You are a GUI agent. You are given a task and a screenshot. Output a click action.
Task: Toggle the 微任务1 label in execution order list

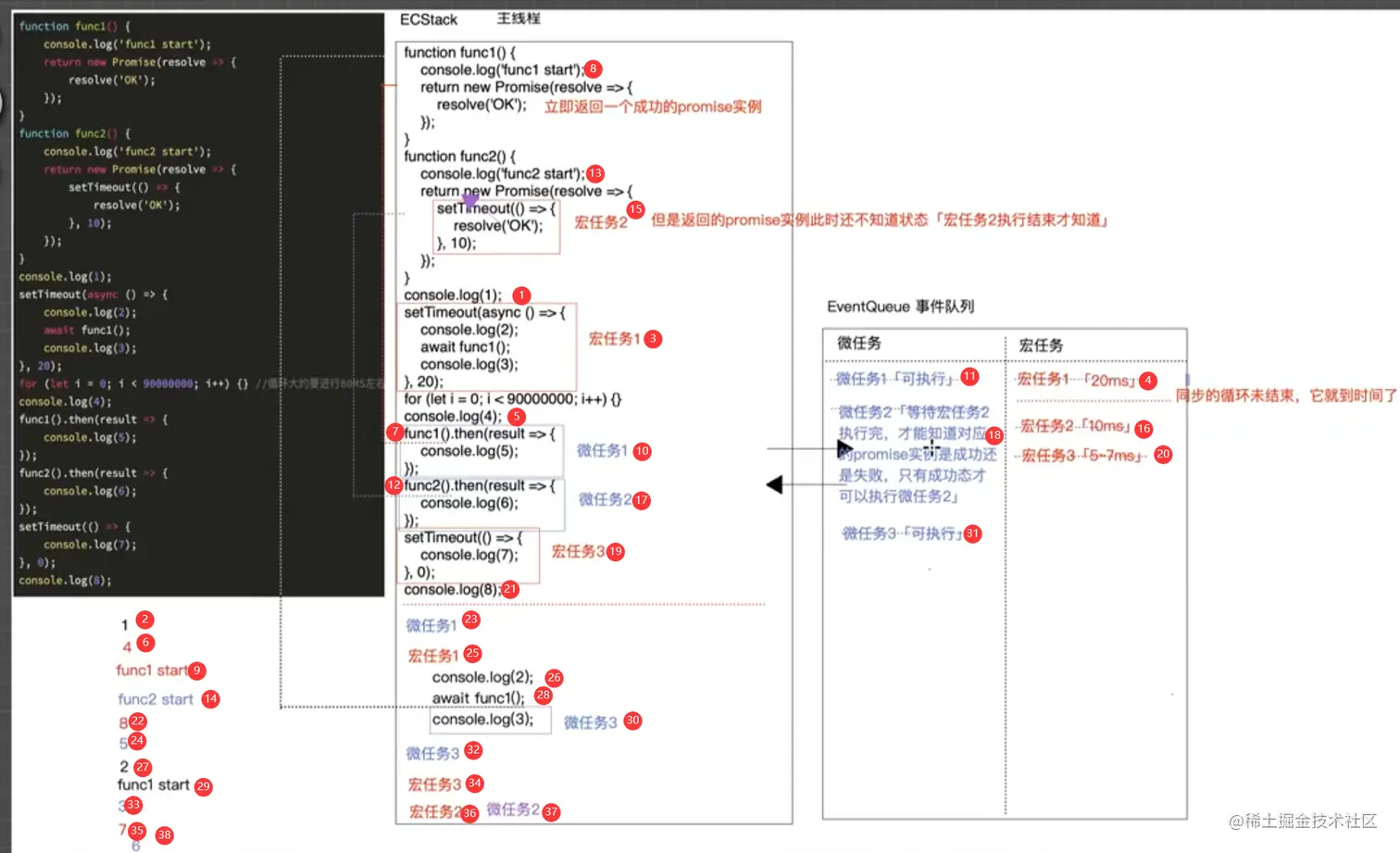(x=431, y=625)
